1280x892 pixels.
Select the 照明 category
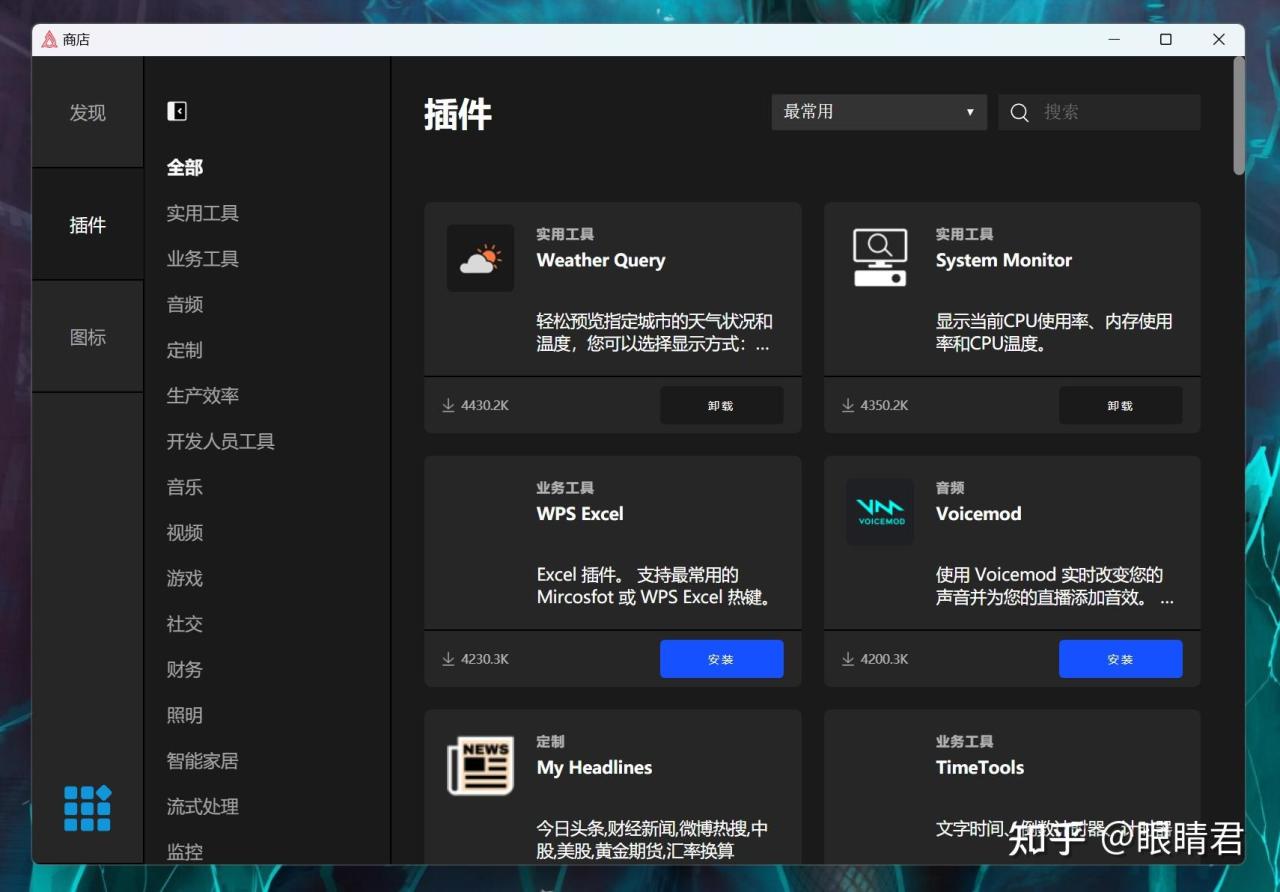click(185, 715)
